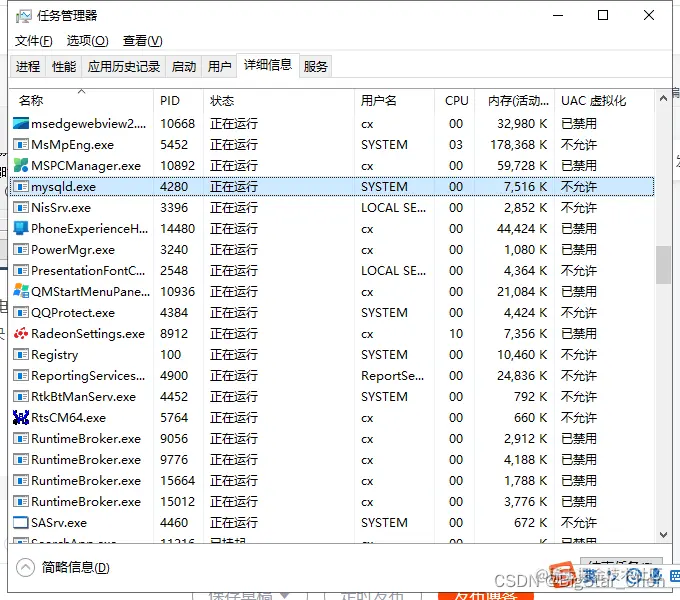The width and height of the screenshot is (680, 600).
Task: Click the Registry process icon
Action: [21, 355]
